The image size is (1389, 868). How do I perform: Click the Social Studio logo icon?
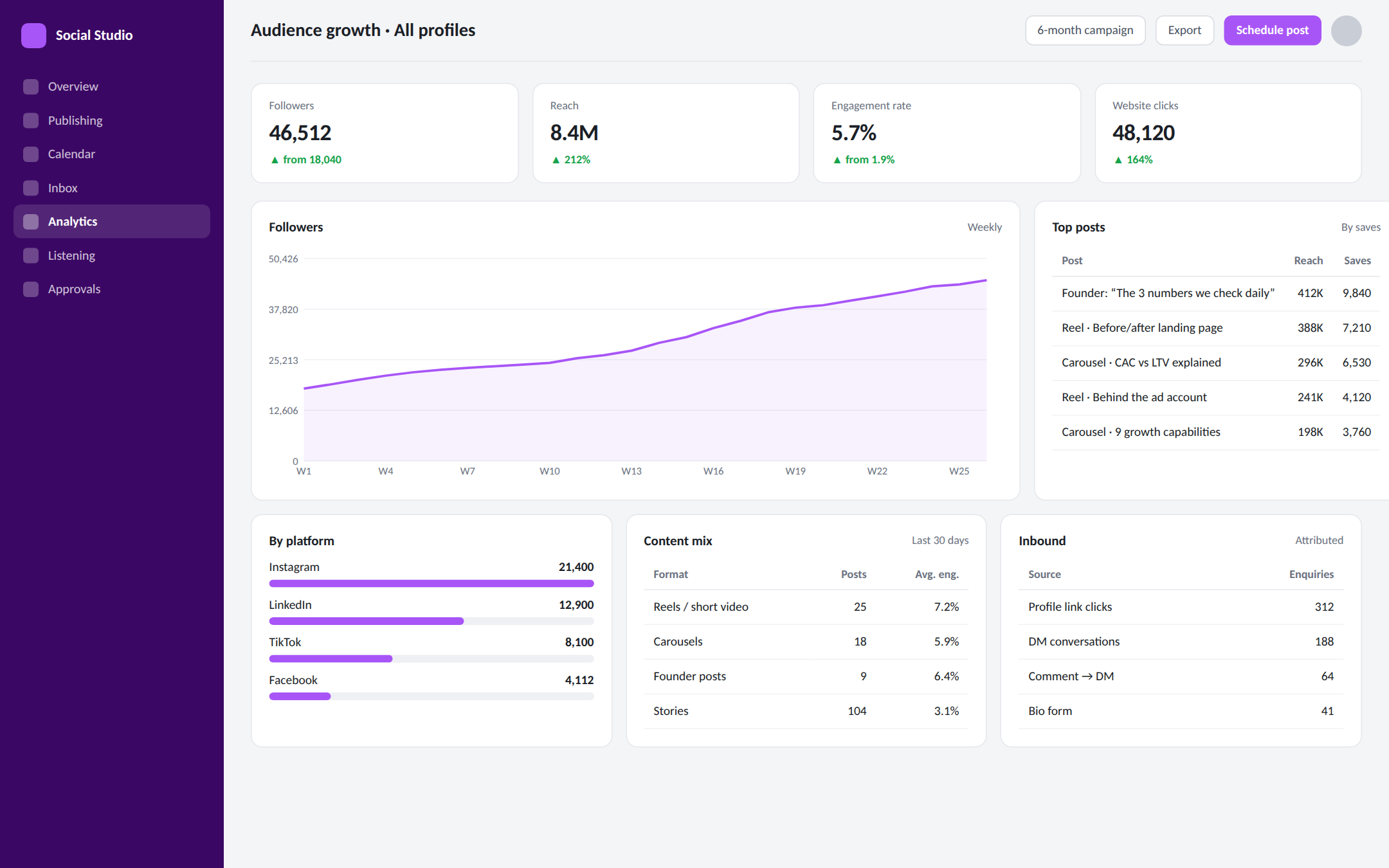click(33, 35)
